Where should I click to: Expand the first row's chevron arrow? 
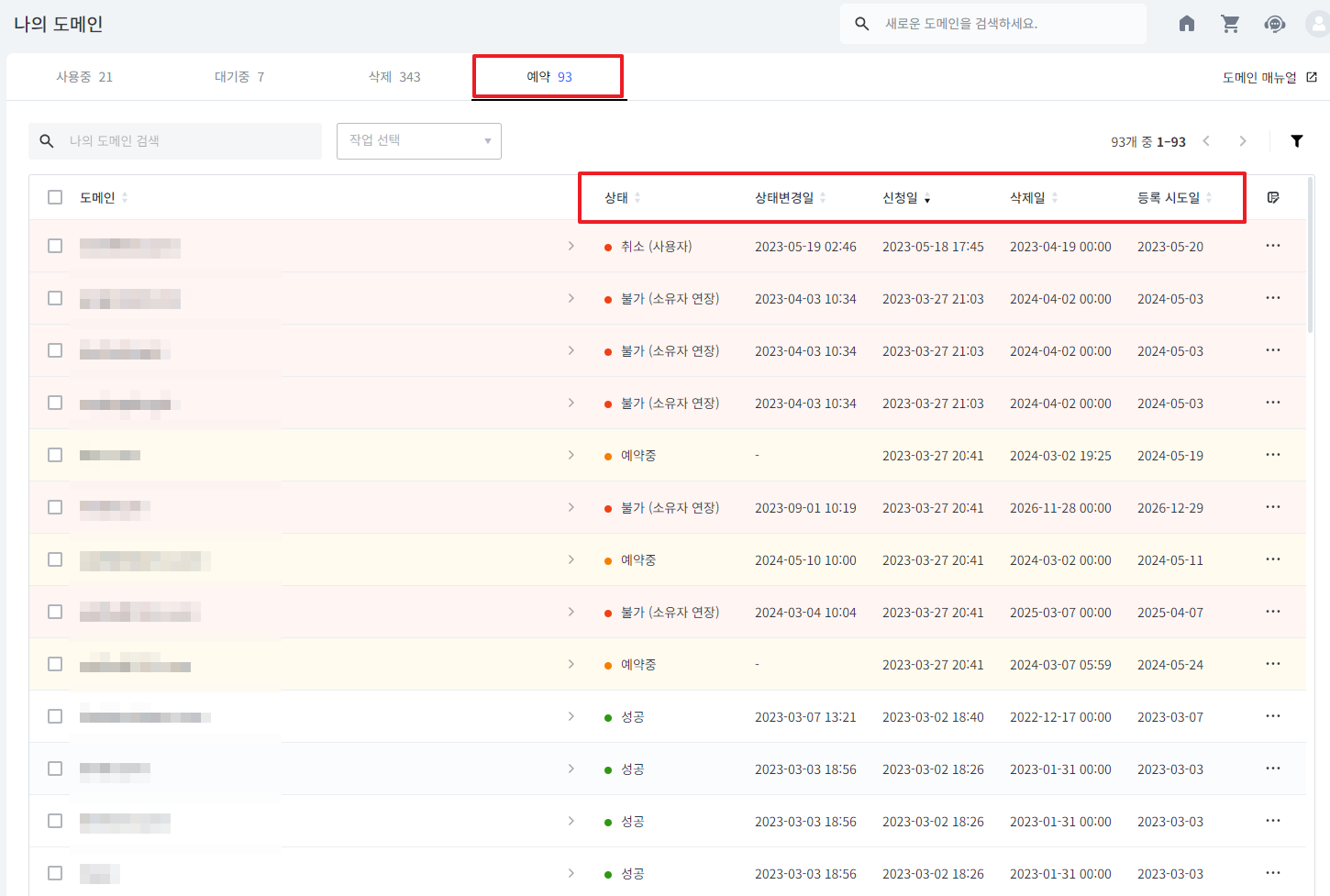(571, 246)
